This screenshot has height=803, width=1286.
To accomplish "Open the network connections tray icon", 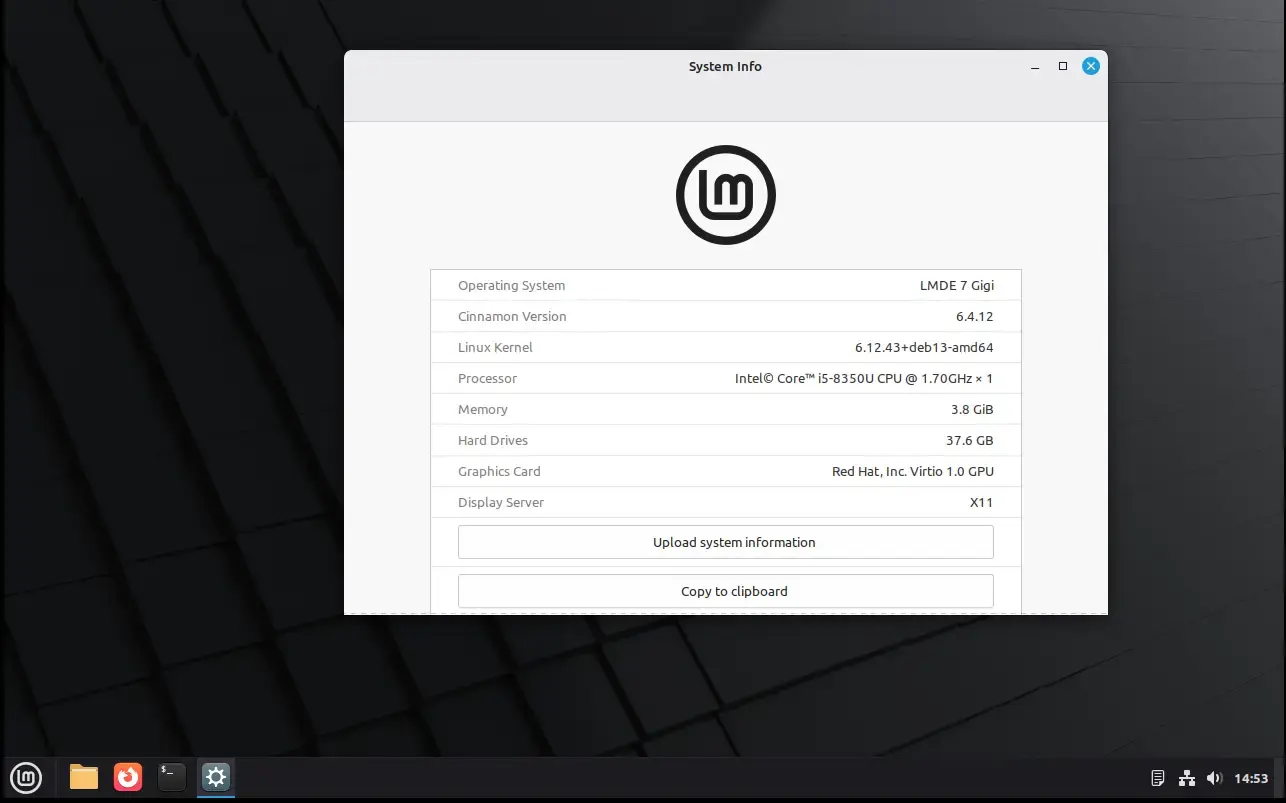I will (1187, 778).
